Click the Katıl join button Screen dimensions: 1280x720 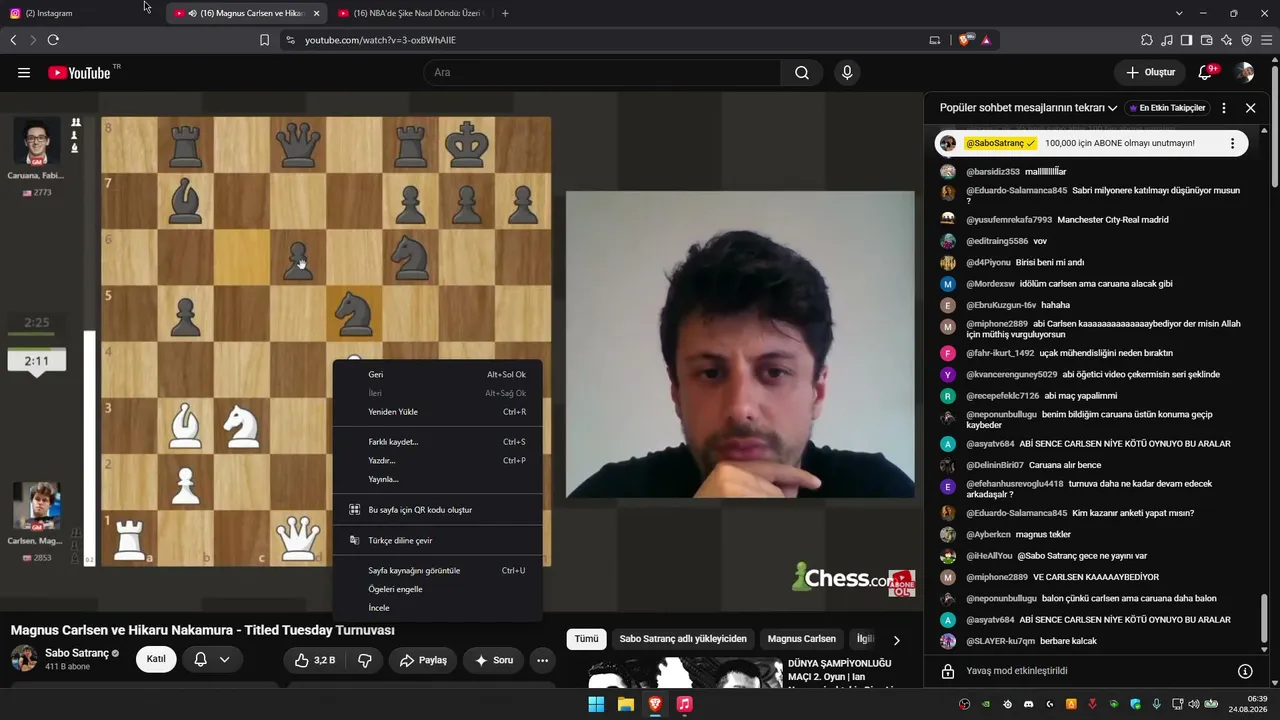156,660
